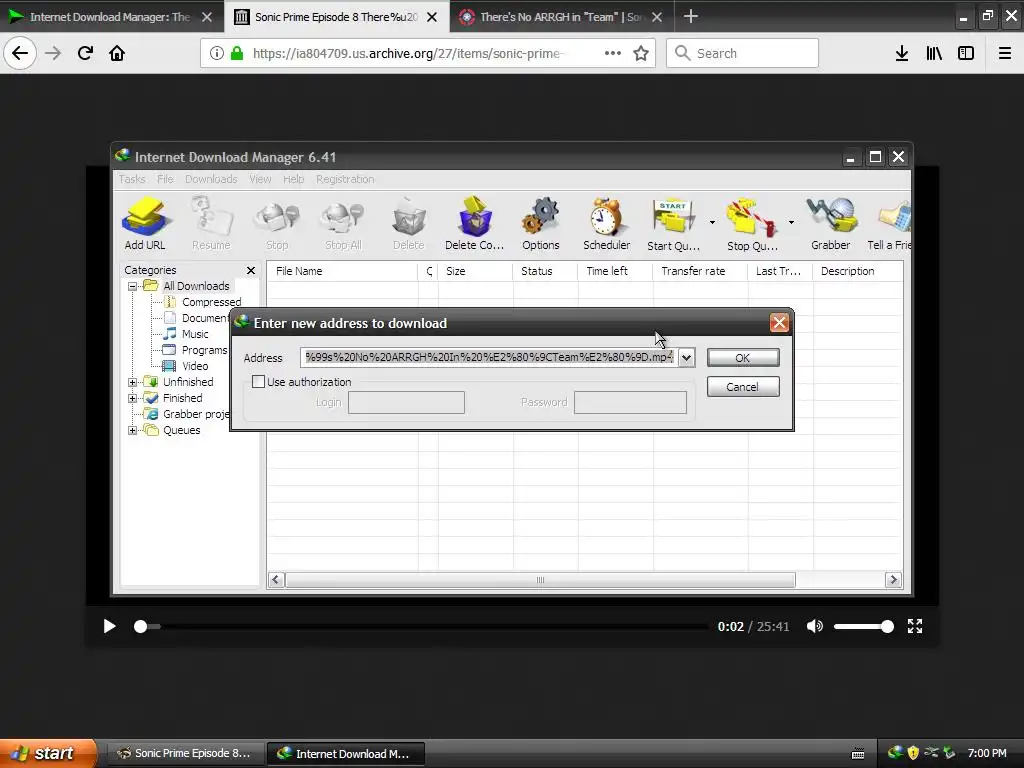Go to browser home page
Image resolution: width=1024 pixels, height=768 pixels.
[117, 53]
